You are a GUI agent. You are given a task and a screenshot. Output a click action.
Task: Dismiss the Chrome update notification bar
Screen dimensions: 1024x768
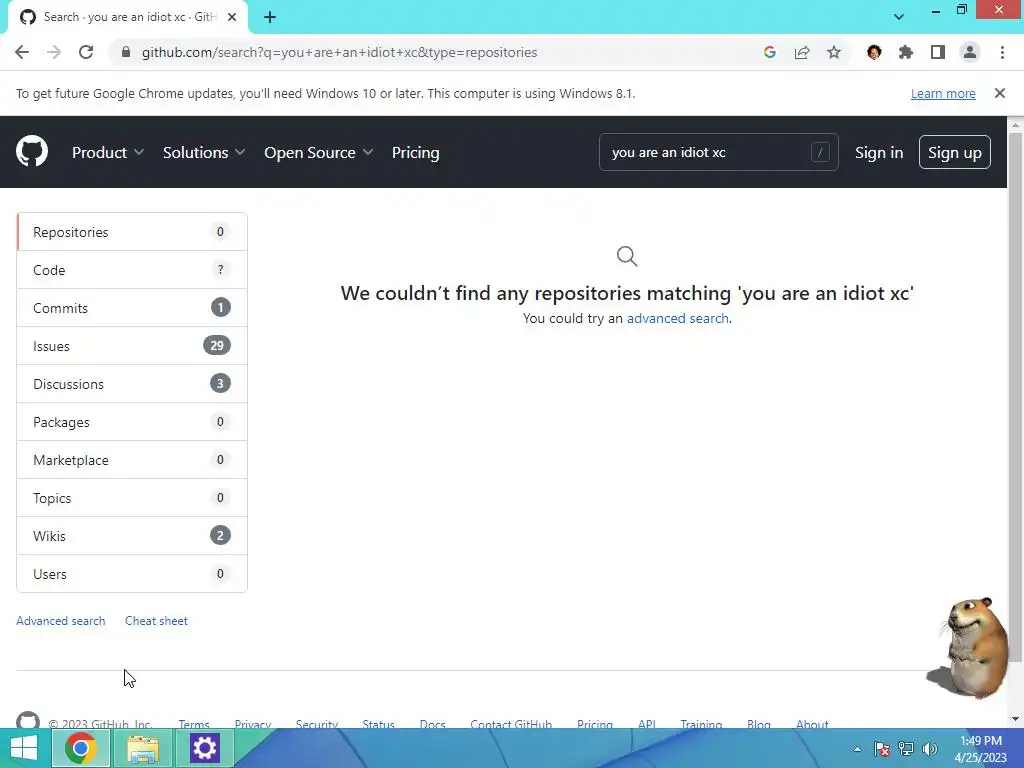coord(999,93)
